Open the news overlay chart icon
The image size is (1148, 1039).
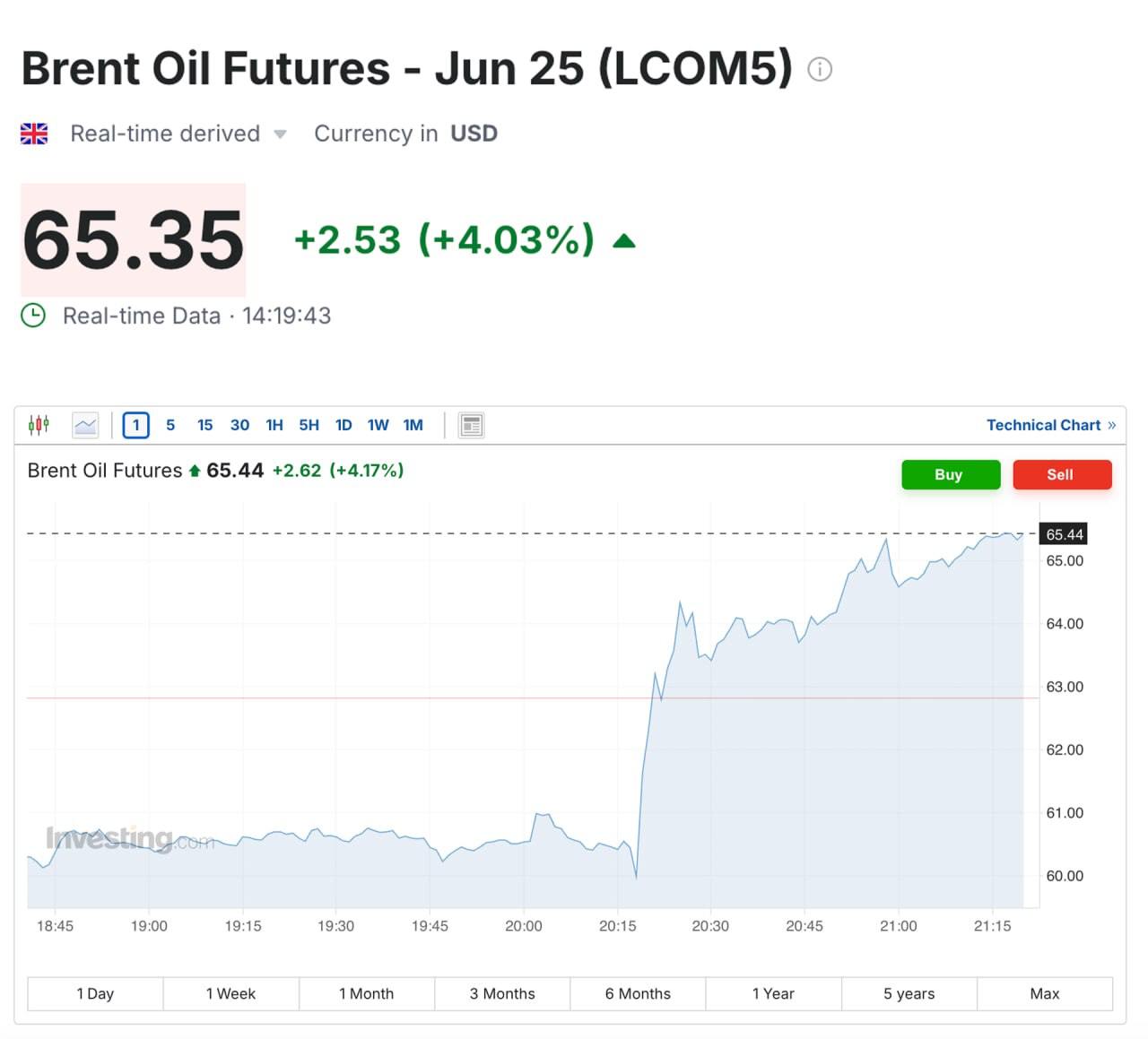471,425
